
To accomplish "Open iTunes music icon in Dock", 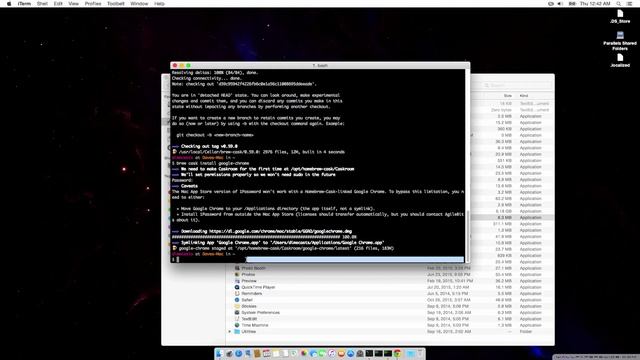I will click(331, 353).
